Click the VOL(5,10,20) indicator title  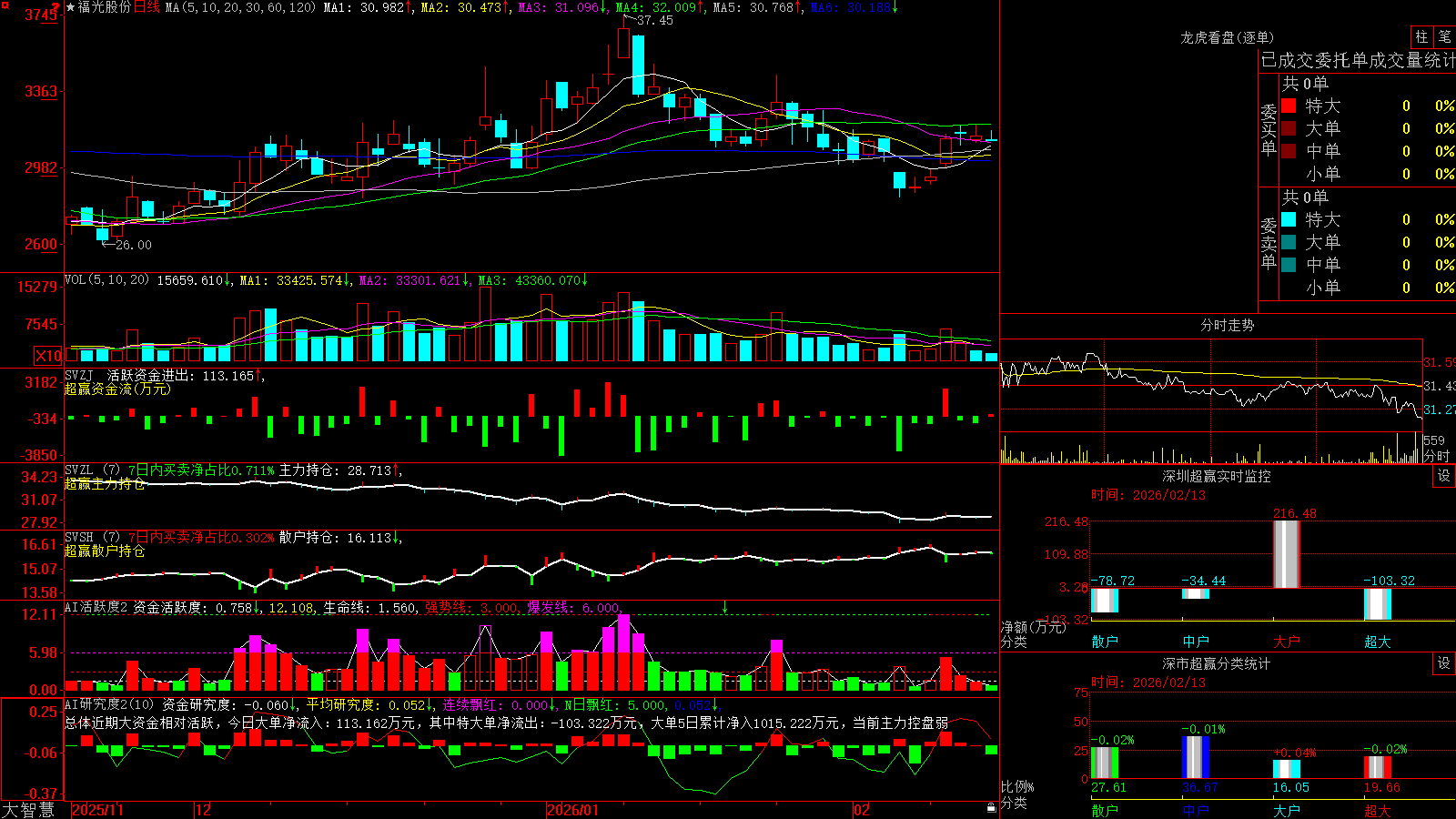tap(106, 280)
